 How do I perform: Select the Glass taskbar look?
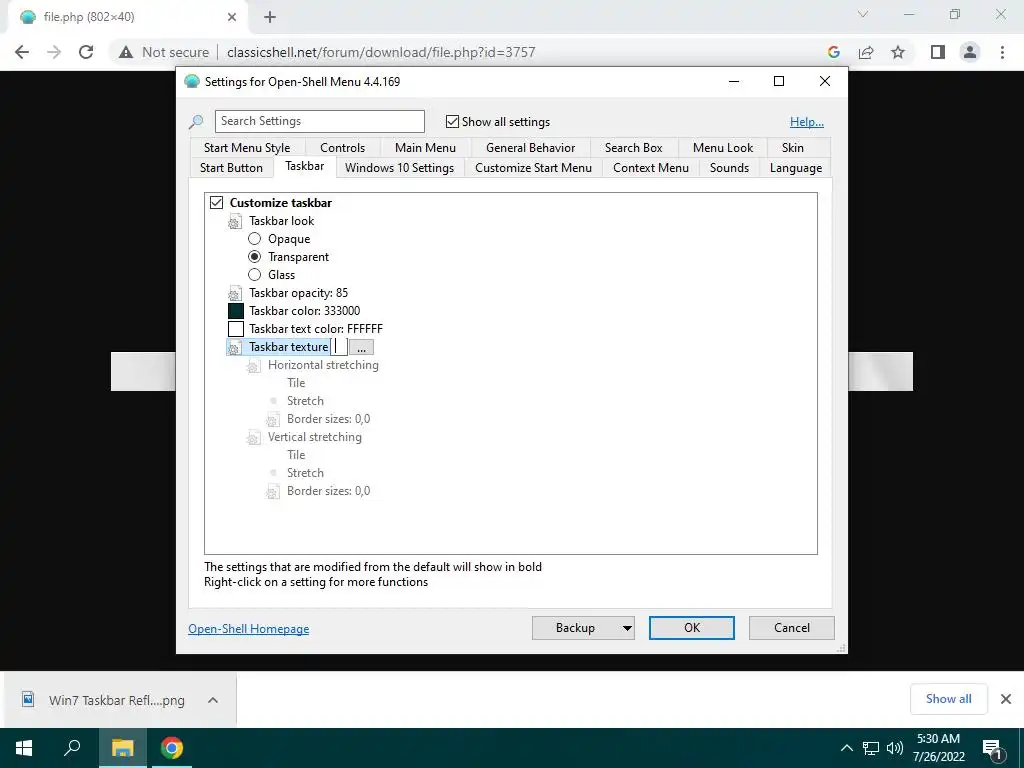tap(254, 275)
